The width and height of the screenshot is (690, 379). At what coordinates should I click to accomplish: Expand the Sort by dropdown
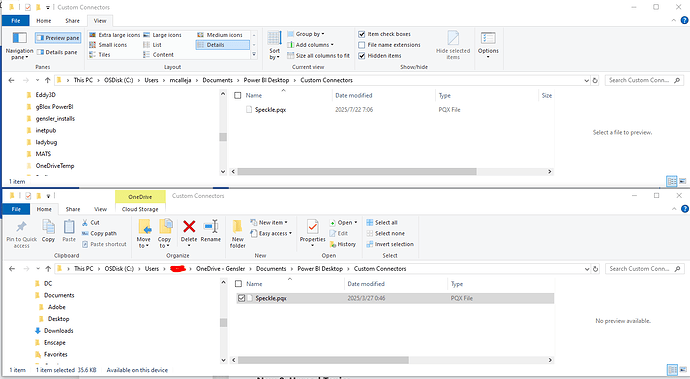pyautogui.click(x=274, y=45)
